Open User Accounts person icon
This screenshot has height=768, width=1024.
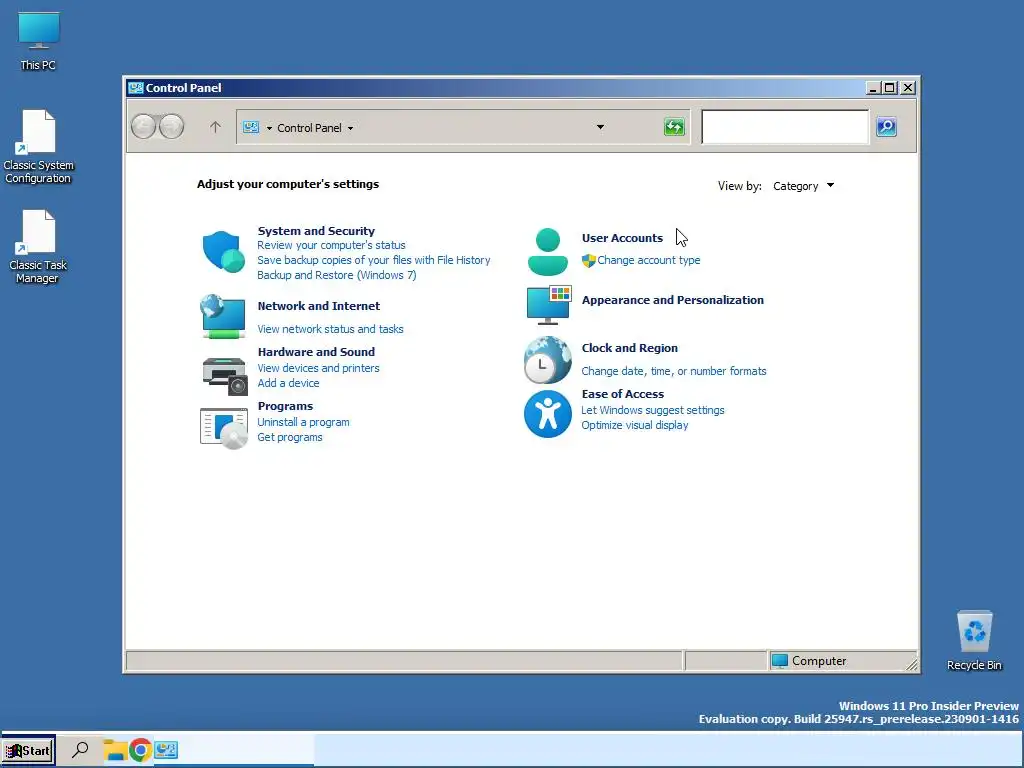click(x=547, y=251)
